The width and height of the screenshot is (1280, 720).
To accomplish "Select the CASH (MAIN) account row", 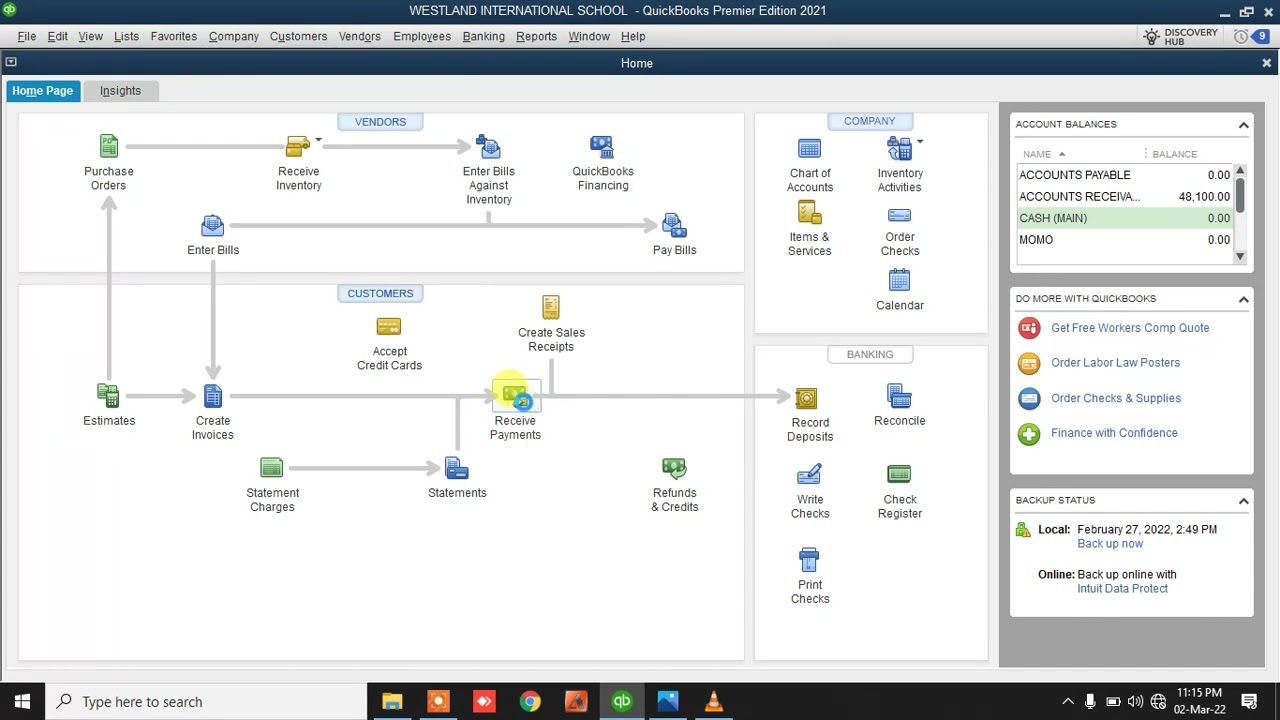I will pyautogui.click(x=1125, y=218).
